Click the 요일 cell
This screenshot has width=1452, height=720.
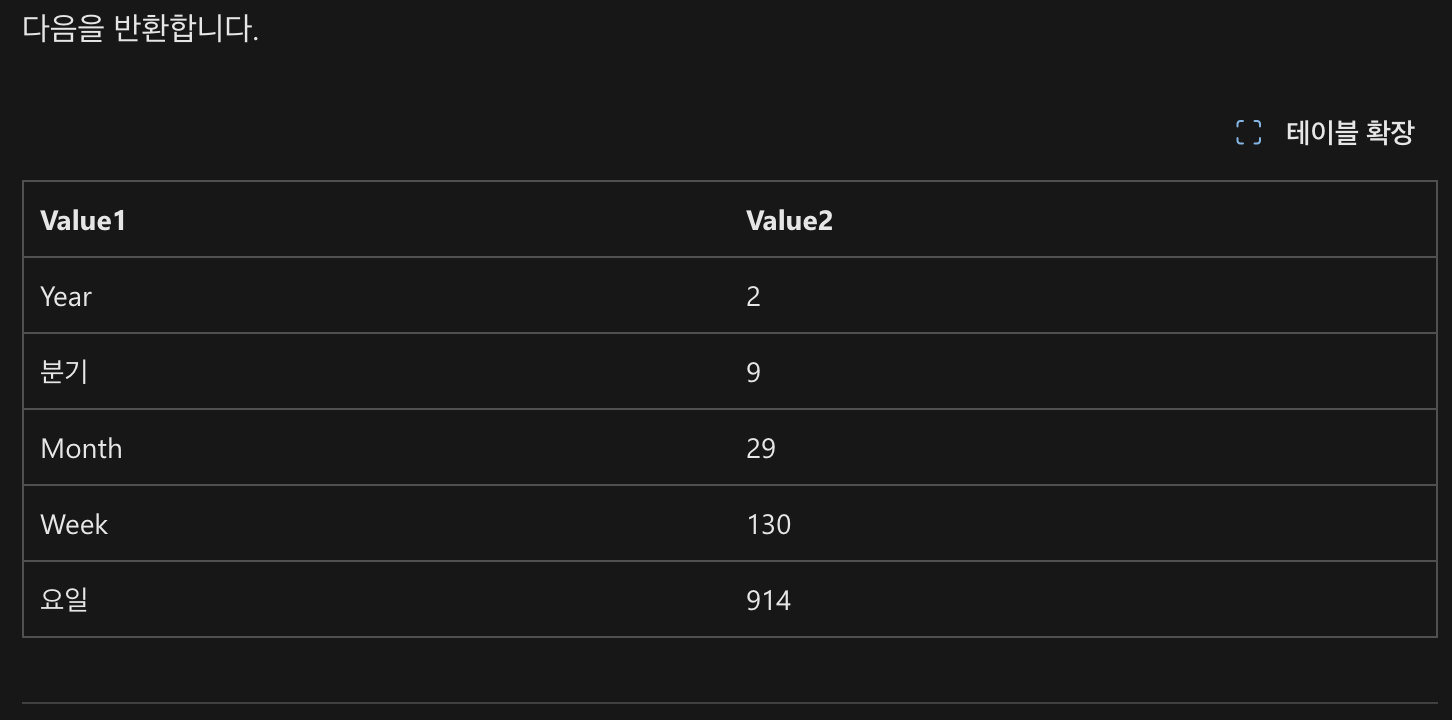tap(376, 600)
